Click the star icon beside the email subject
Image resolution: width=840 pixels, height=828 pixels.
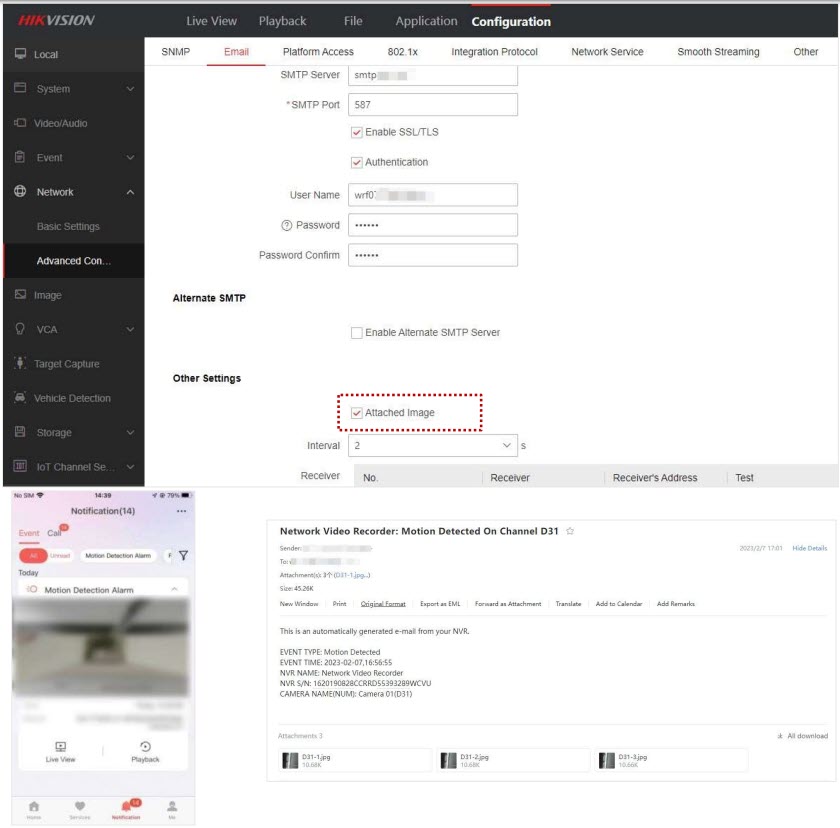pos(570,532)
